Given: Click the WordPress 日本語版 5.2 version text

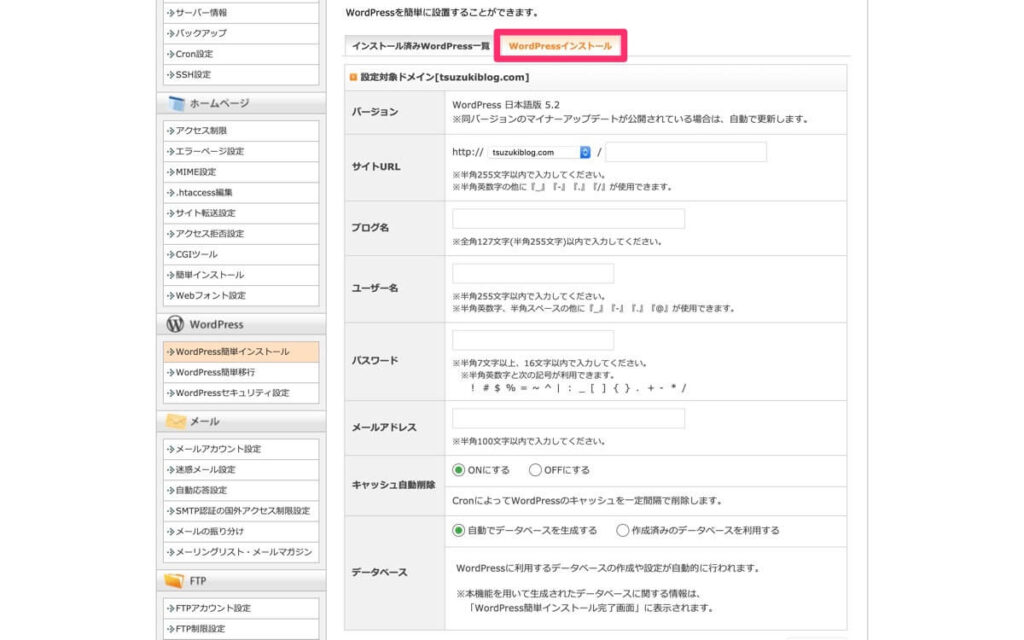Looking at the screenshot, I should (505, 104).
